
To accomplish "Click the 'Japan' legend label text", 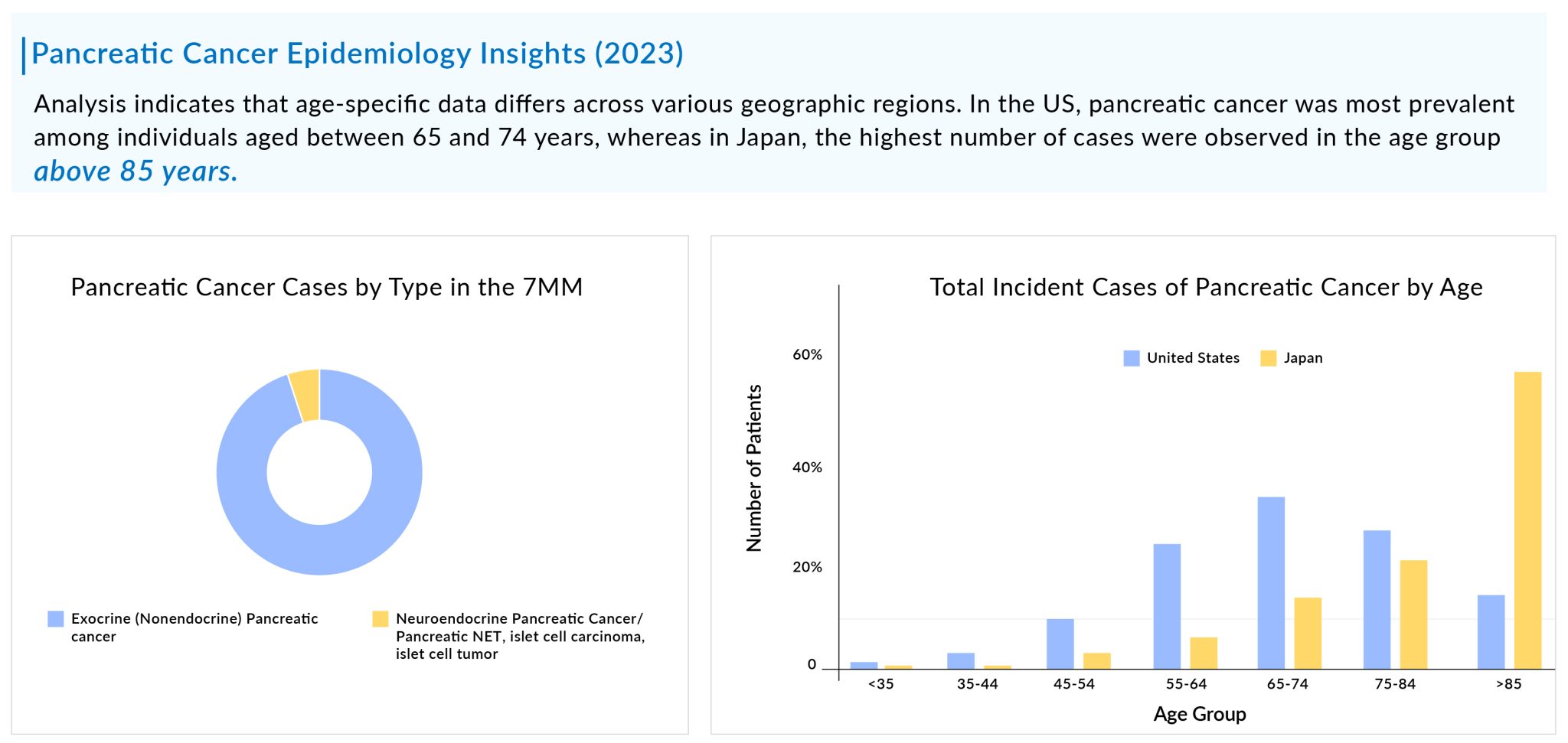I will tap(1303, 358).
